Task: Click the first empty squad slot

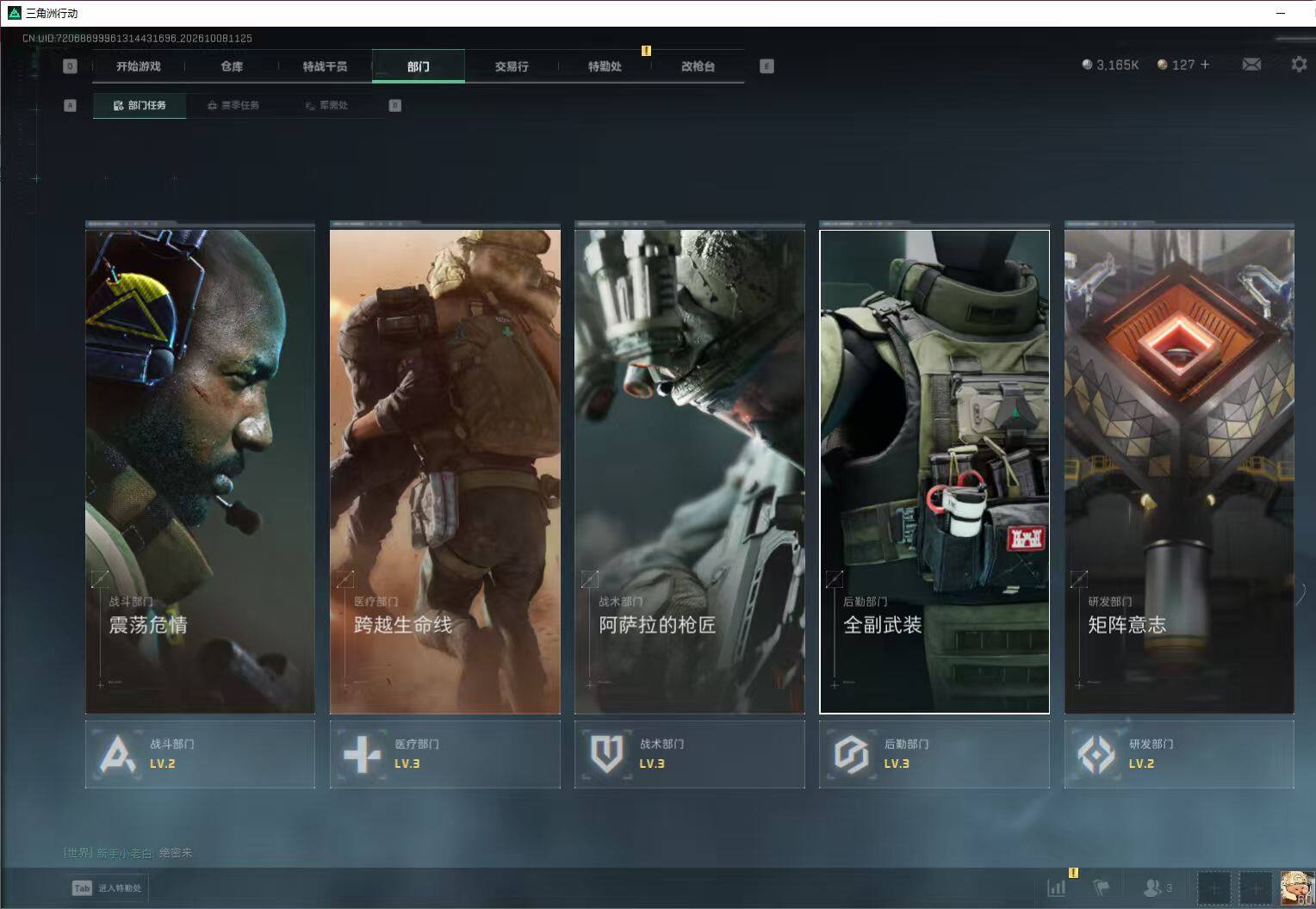Action: 1214,887
